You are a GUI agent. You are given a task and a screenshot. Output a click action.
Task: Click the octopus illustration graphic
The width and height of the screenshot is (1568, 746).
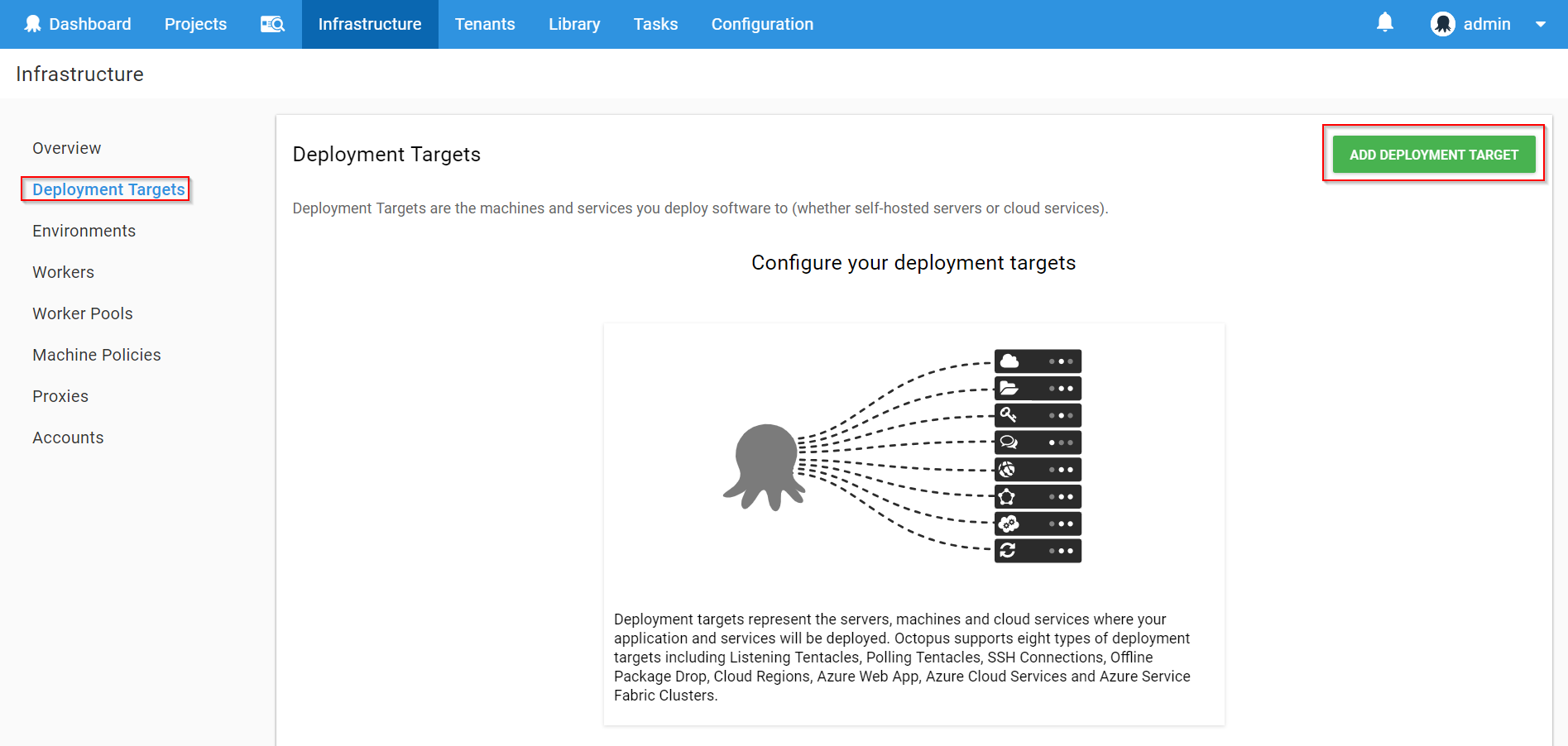[x=764, y=467]
